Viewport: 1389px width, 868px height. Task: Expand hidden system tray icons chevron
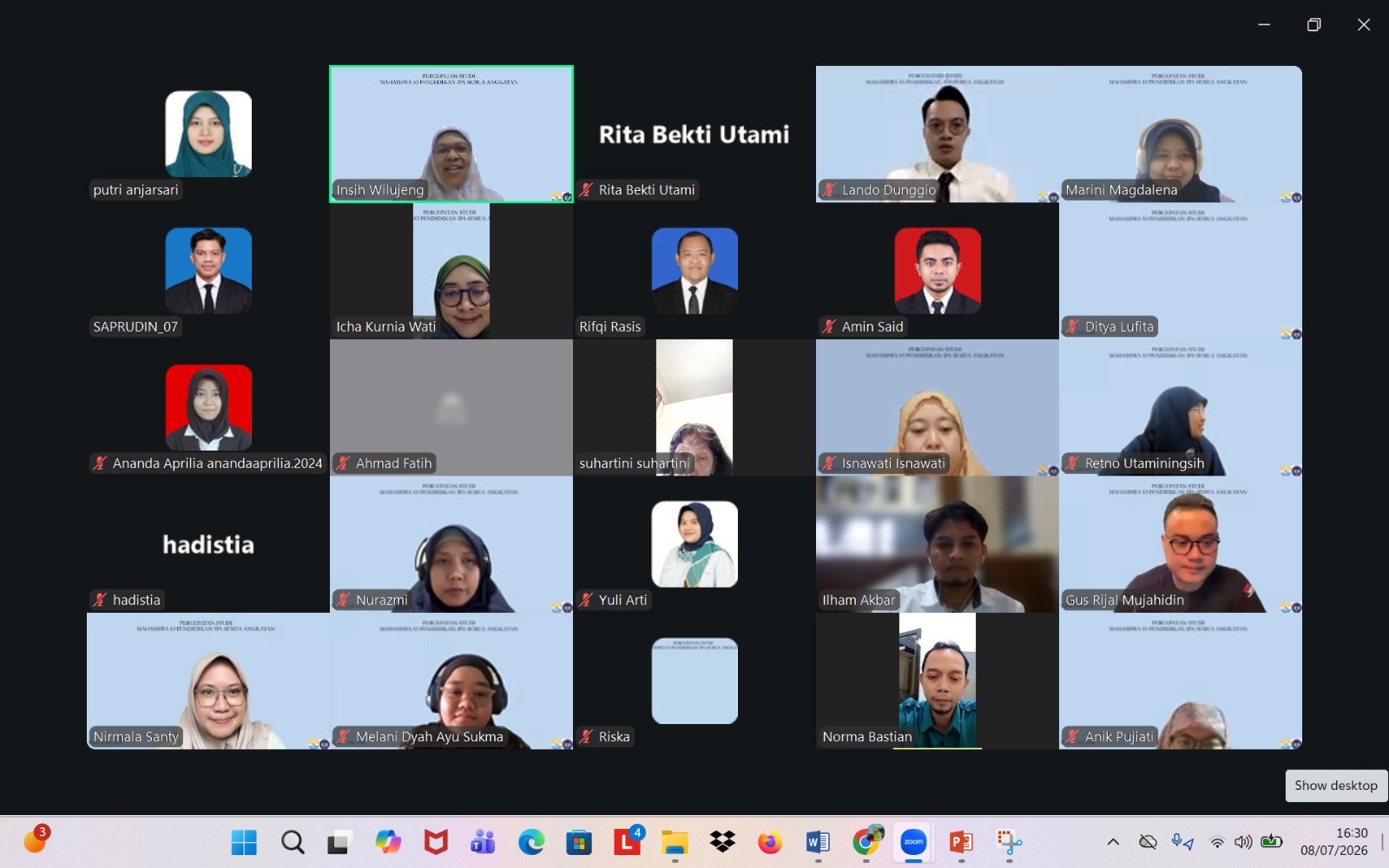1113,842
